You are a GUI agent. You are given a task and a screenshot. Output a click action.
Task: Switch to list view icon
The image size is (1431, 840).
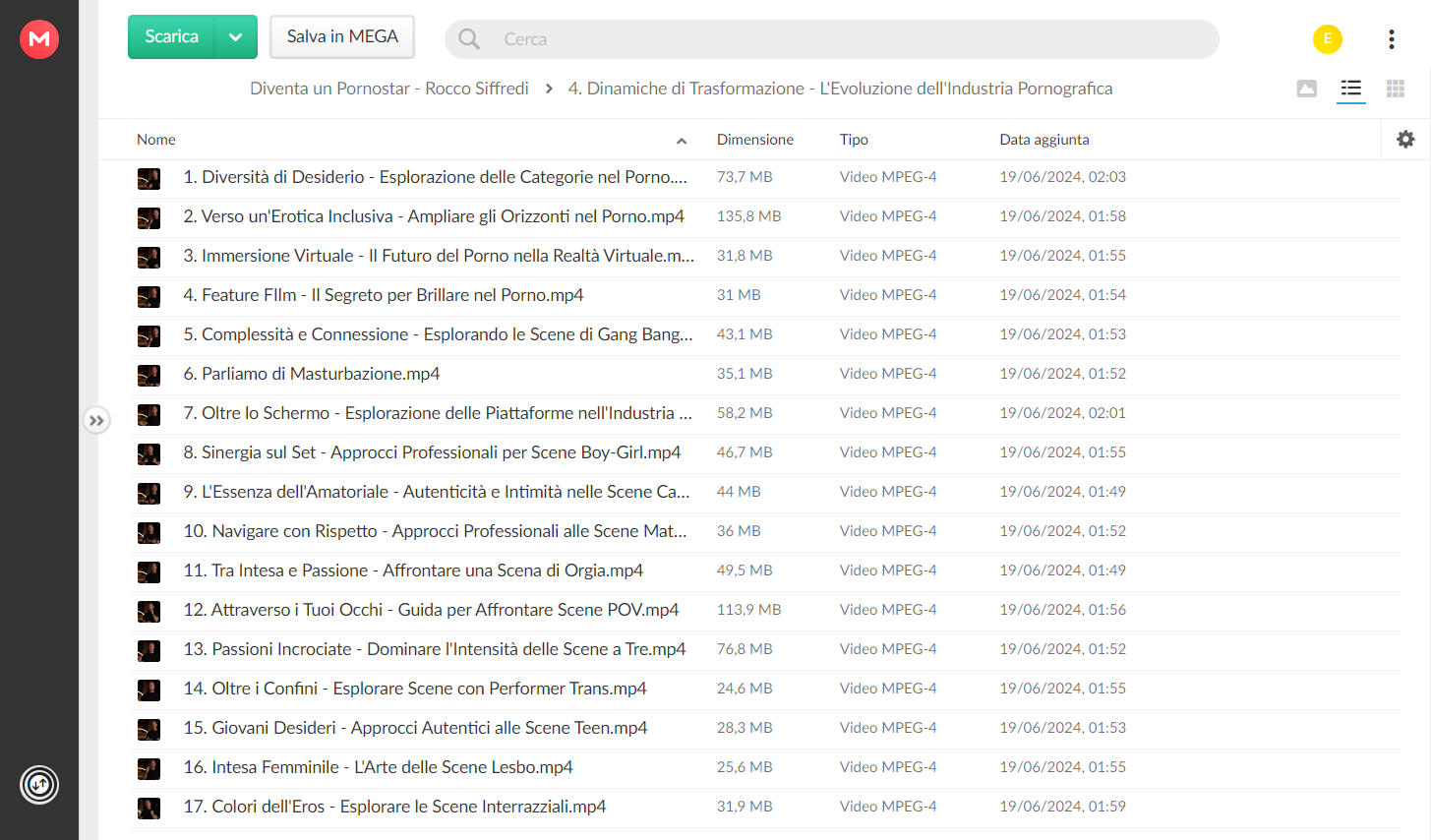[1351, 89]
